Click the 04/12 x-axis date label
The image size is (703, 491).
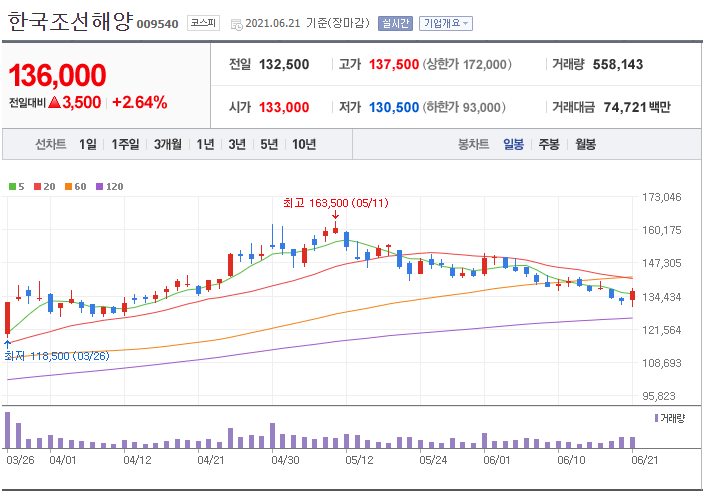point(137,460)
